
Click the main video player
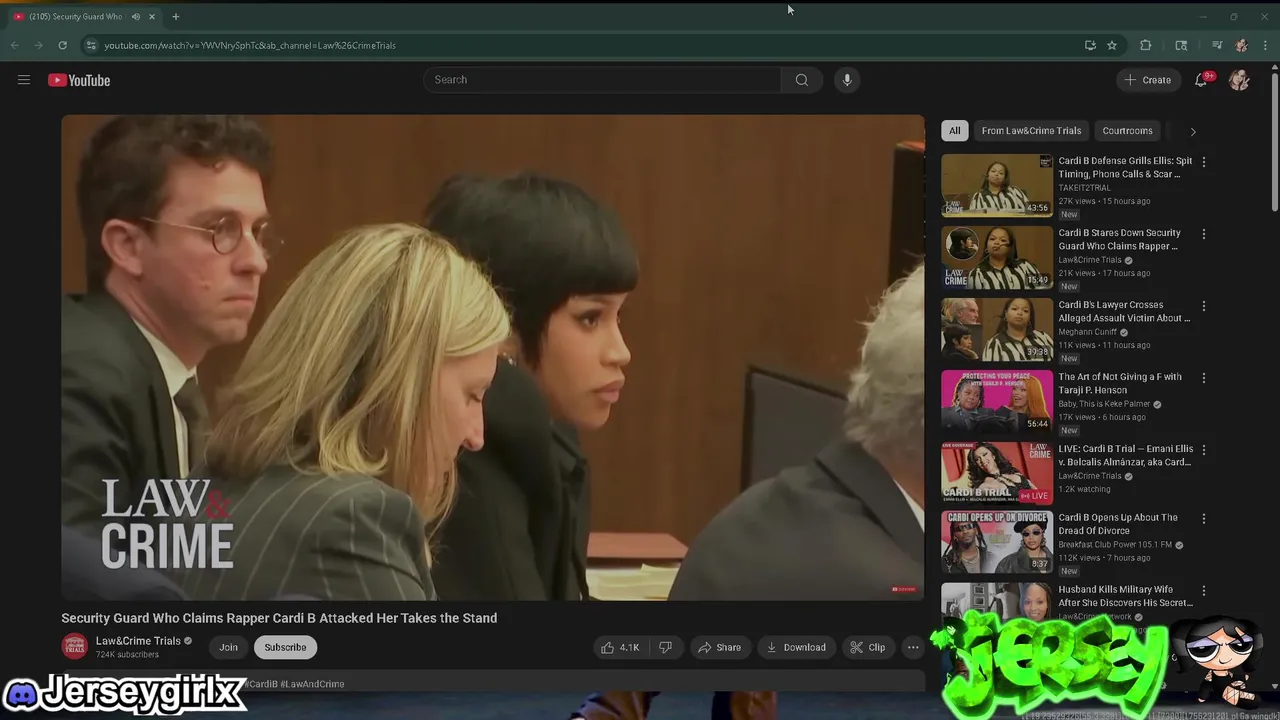pos(493,357)
